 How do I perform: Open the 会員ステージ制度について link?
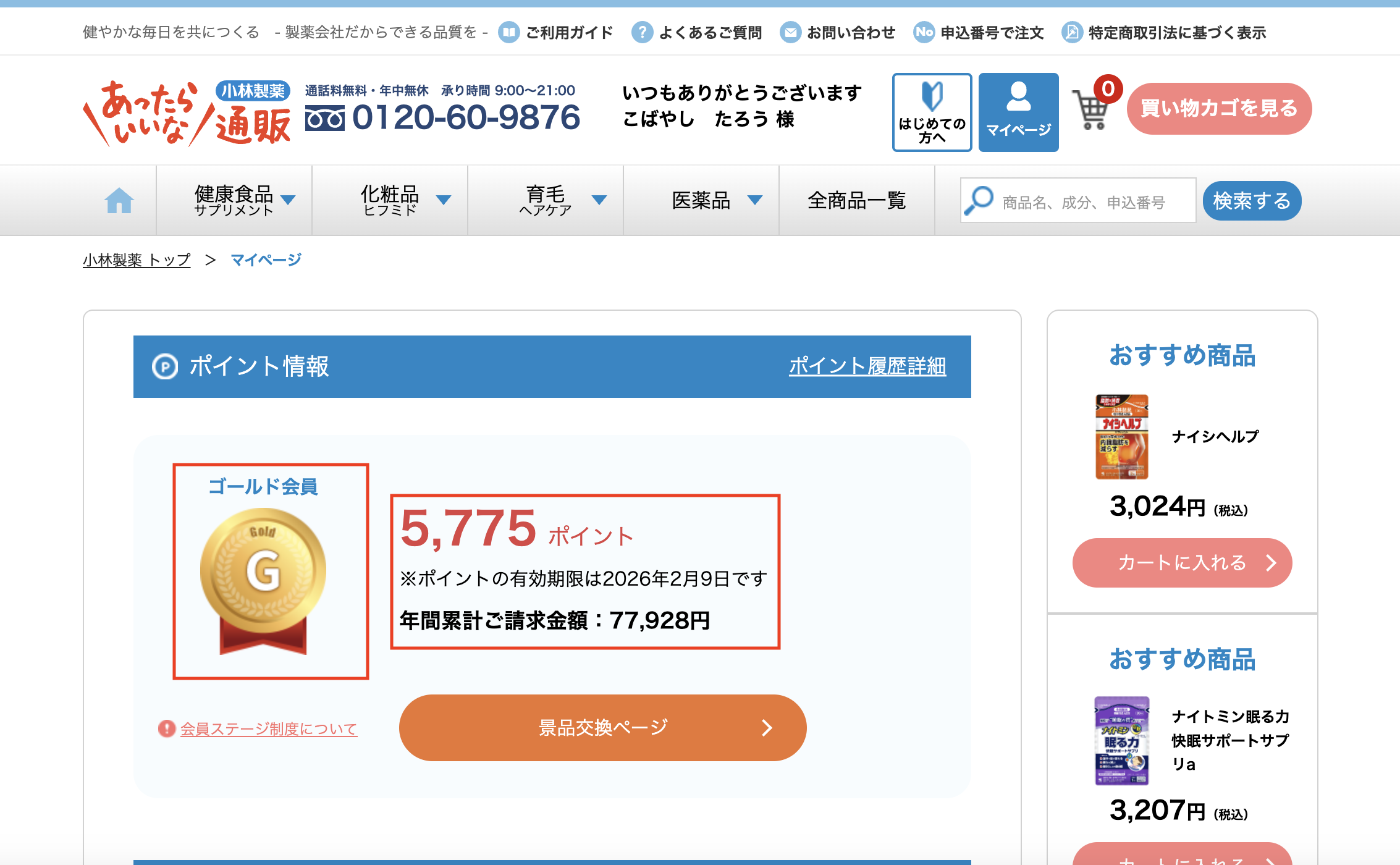pos(269,729)
